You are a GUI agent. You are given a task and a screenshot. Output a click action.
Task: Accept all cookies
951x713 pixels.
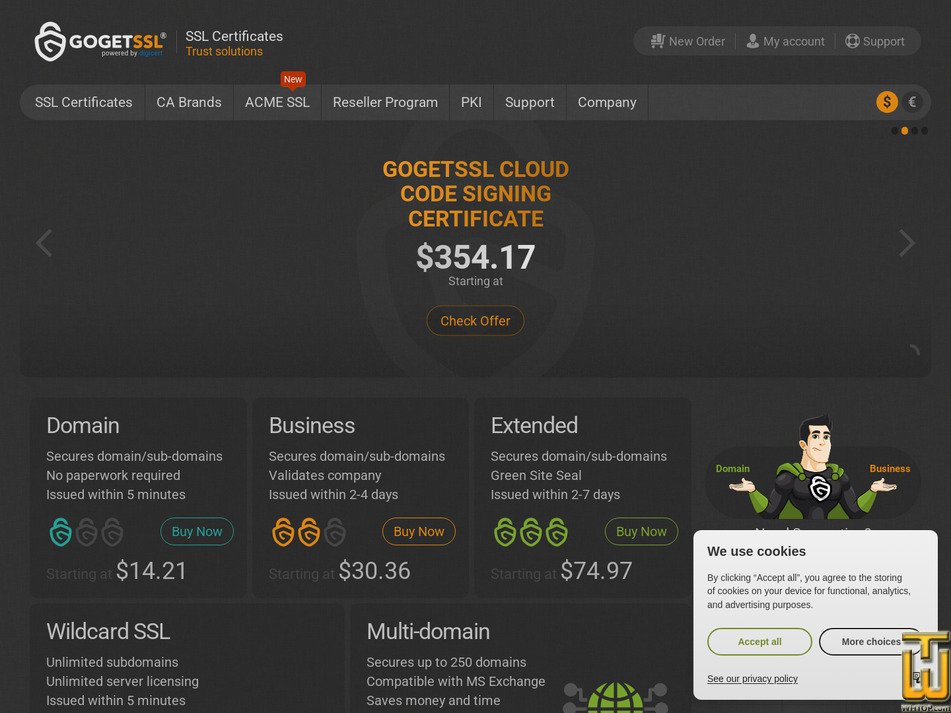pyautogui.click(x=759, y=641)
